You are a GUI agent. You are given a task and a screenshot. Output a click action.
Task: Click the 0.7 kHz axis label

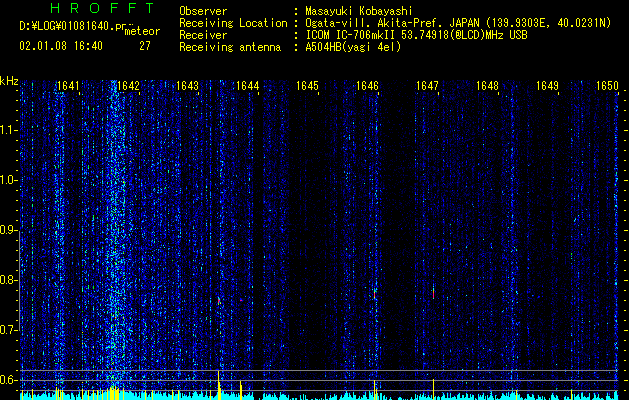[x=9, y=330]
